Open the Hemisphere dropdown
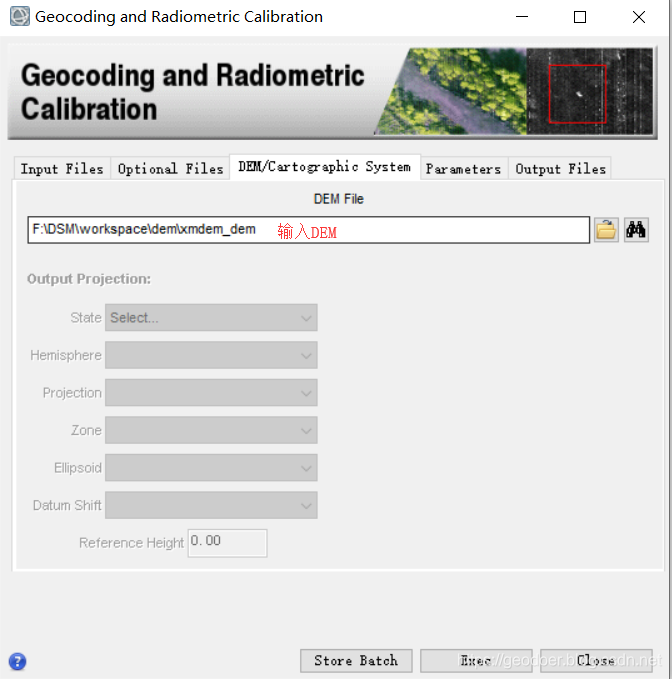This screenshot has height=679, width=672. [x=211, y=355]
